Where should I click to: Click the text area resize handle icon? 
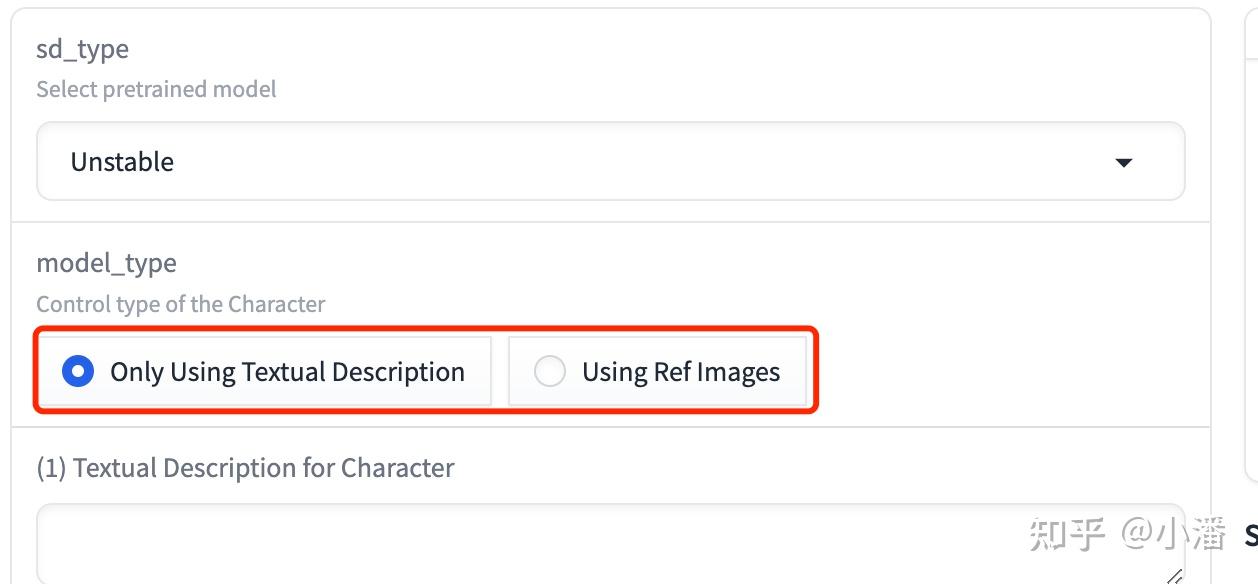(1174, 575)
